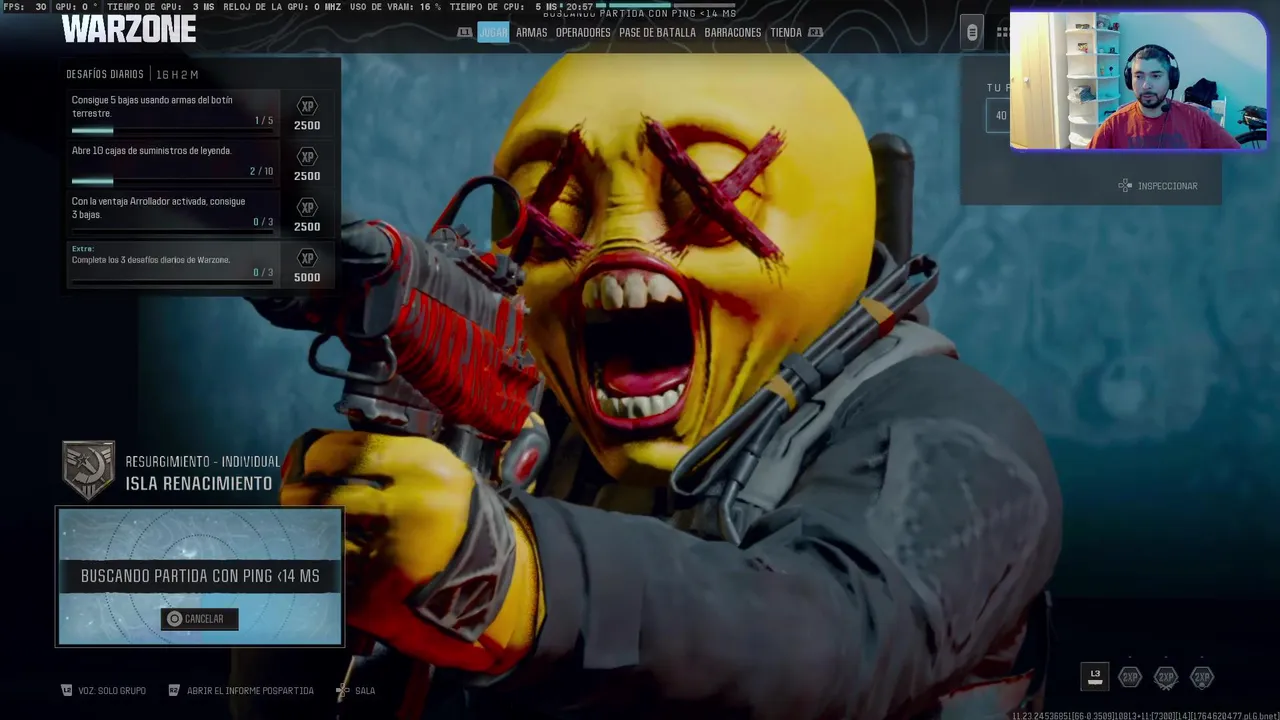Click the R1 next-tab icon

(x=815, y=32)
